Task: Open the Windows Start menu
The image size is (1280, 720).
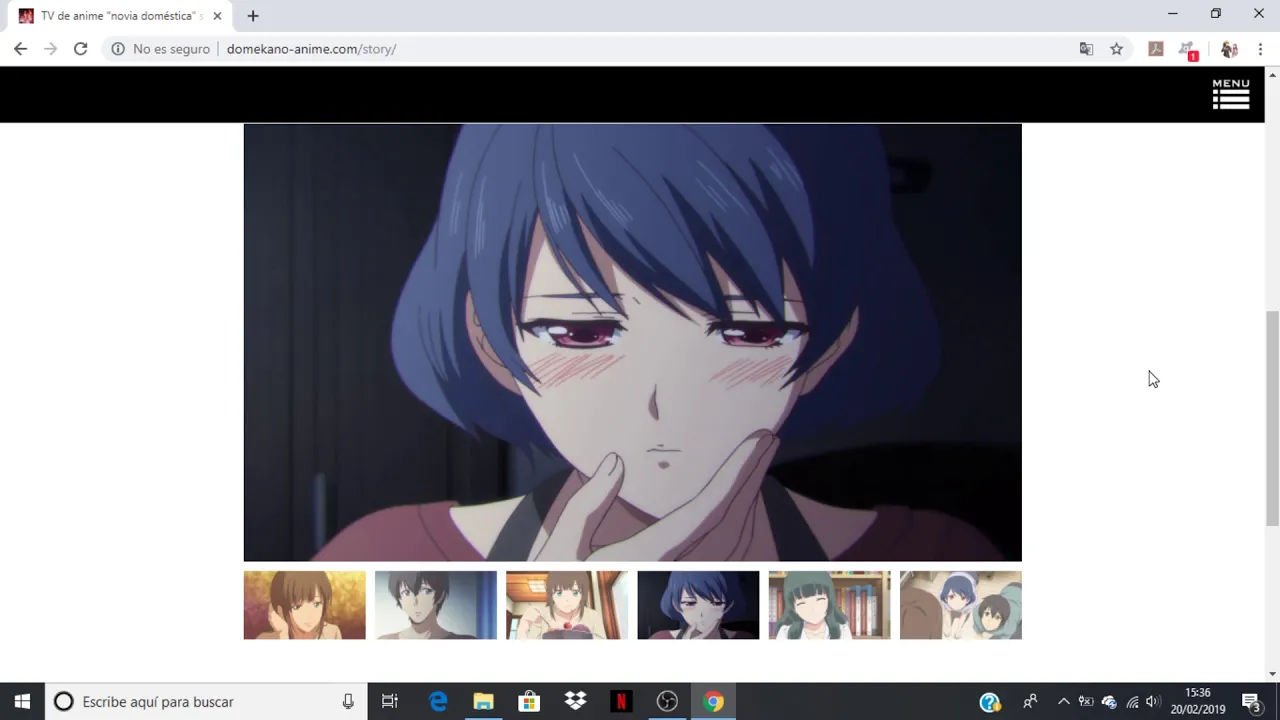Action: pyautogui.click(x=22, y=701)
